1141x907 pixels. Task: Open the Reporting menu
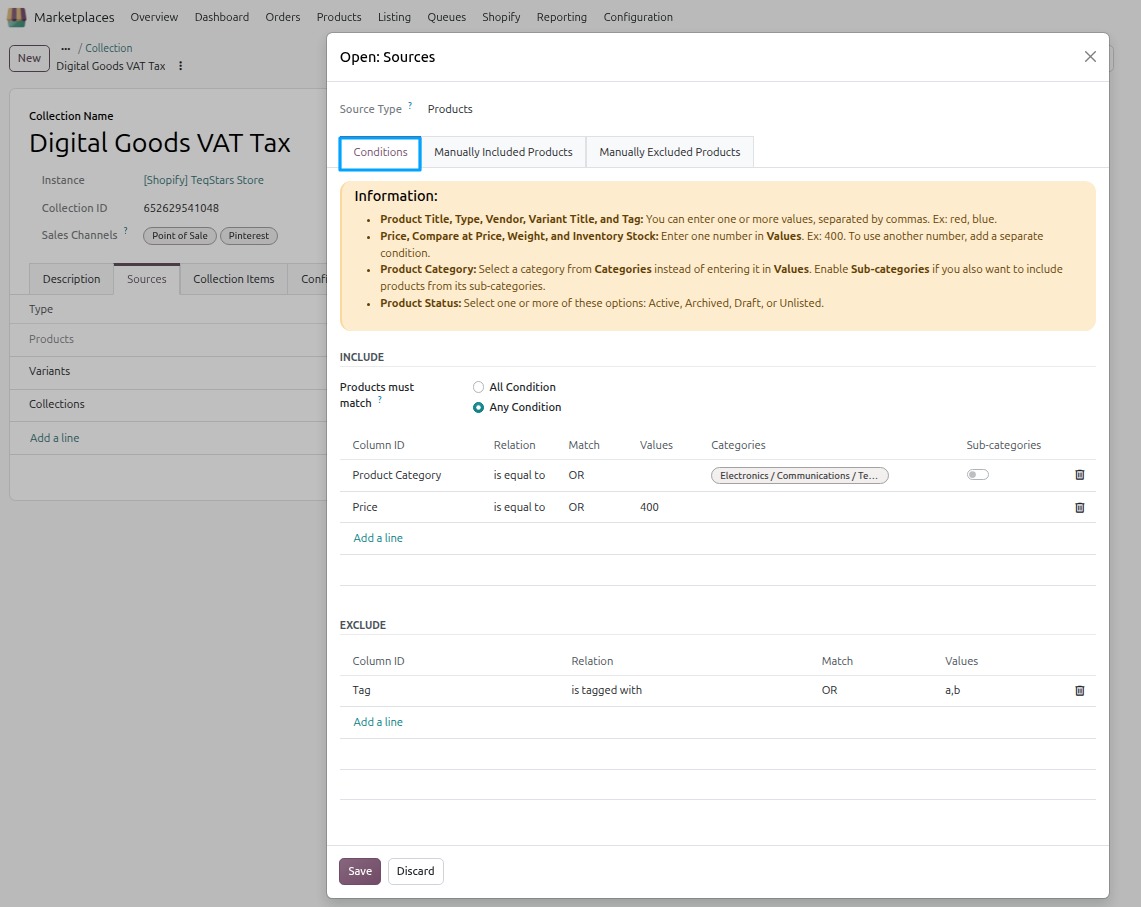click(561, 17)
